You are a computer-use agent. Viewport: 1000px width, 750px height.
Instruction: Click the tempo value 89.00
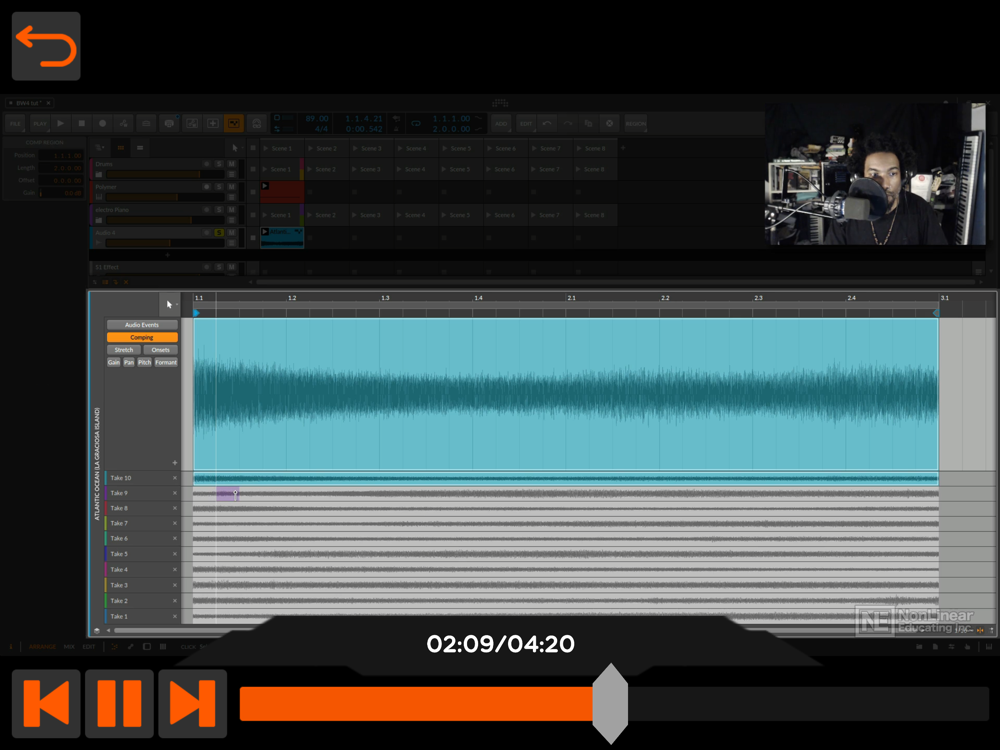click(x=317, y=119)
